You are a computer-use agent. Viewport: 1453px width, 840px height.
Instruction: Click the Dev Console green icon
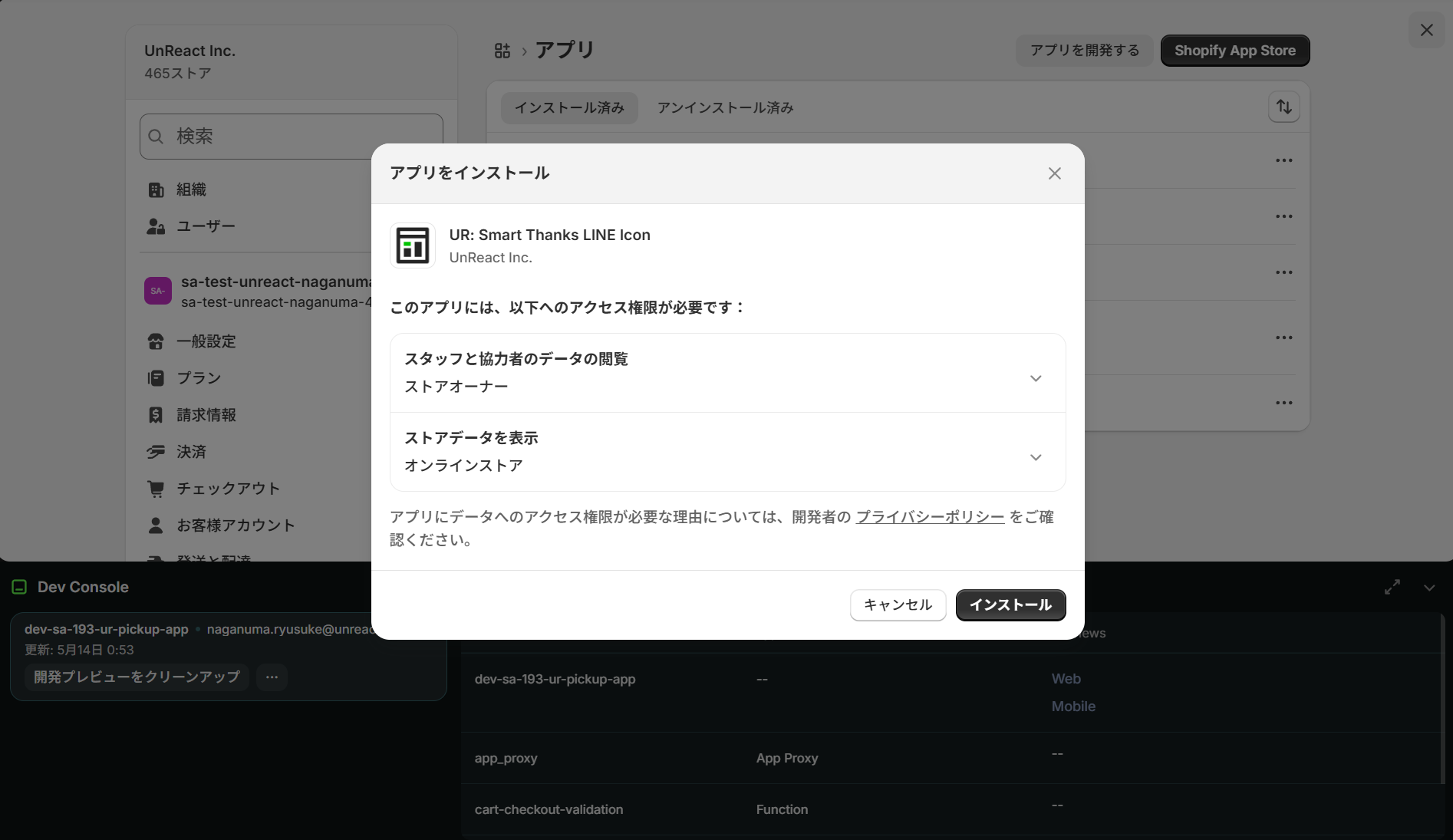20,588
